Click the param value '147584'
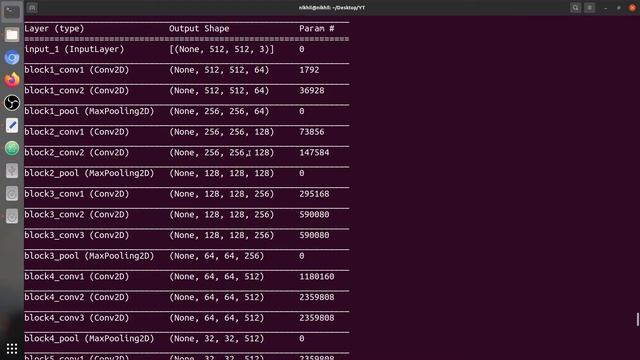The width and height of the screenshot is (640, 360). [314, 153]
